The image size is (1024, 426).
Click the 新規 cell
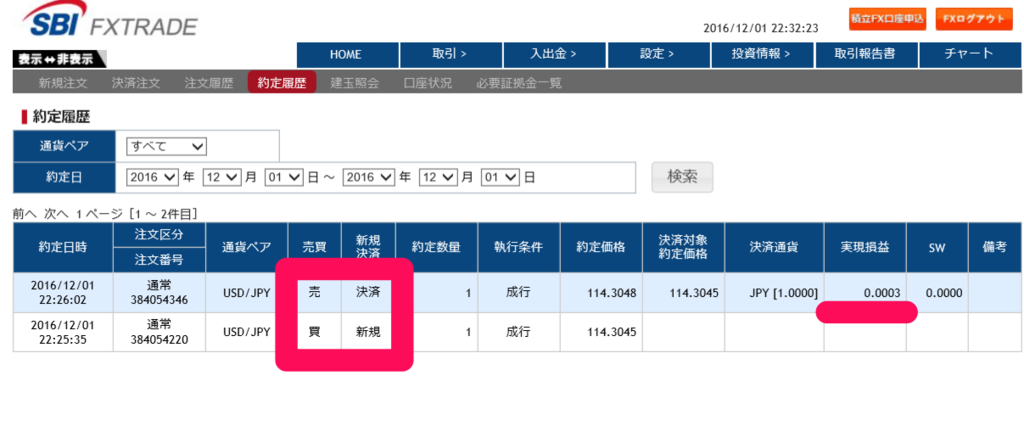[x=368, y=332]
